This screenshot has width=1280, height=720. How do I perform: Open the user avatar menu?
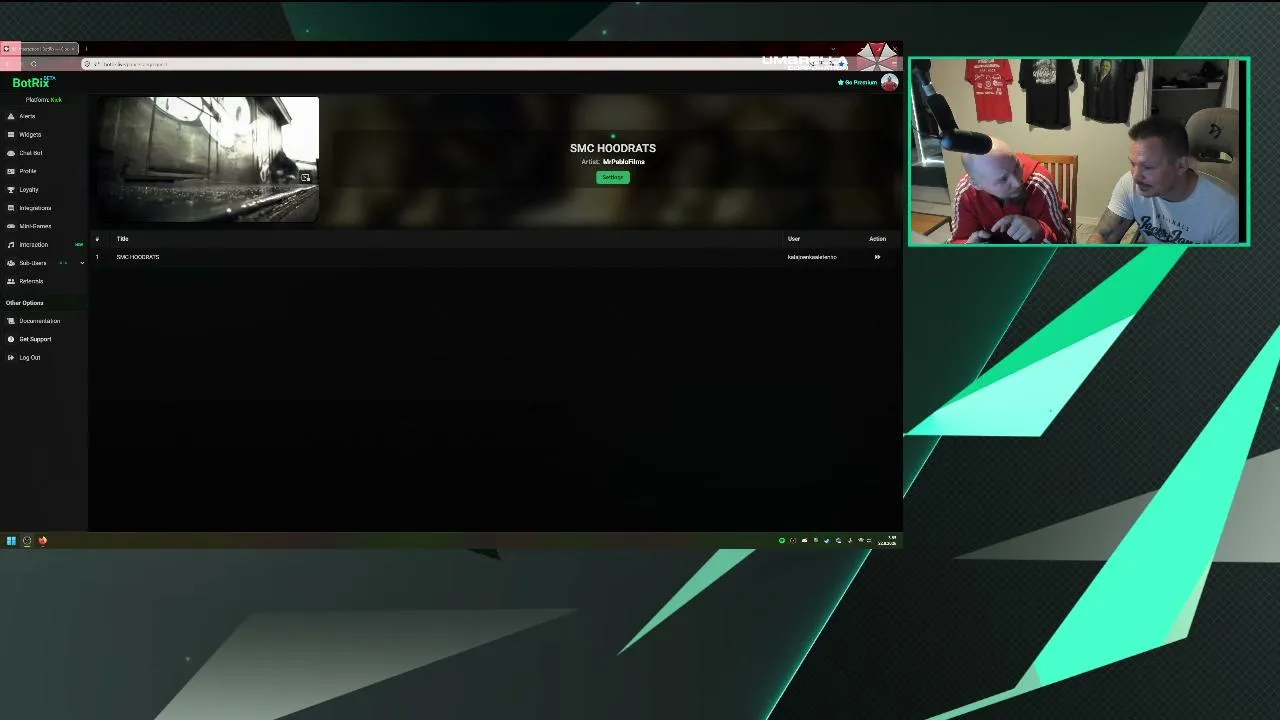click(889, 83)
